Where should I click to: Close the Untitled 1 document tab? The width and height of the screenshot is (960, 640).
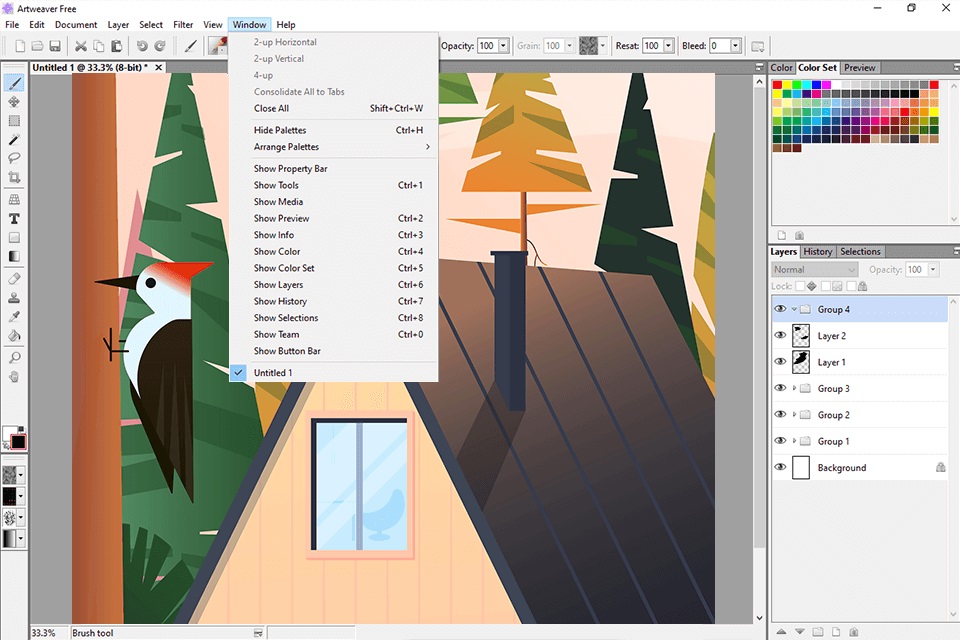pos(159,67)
